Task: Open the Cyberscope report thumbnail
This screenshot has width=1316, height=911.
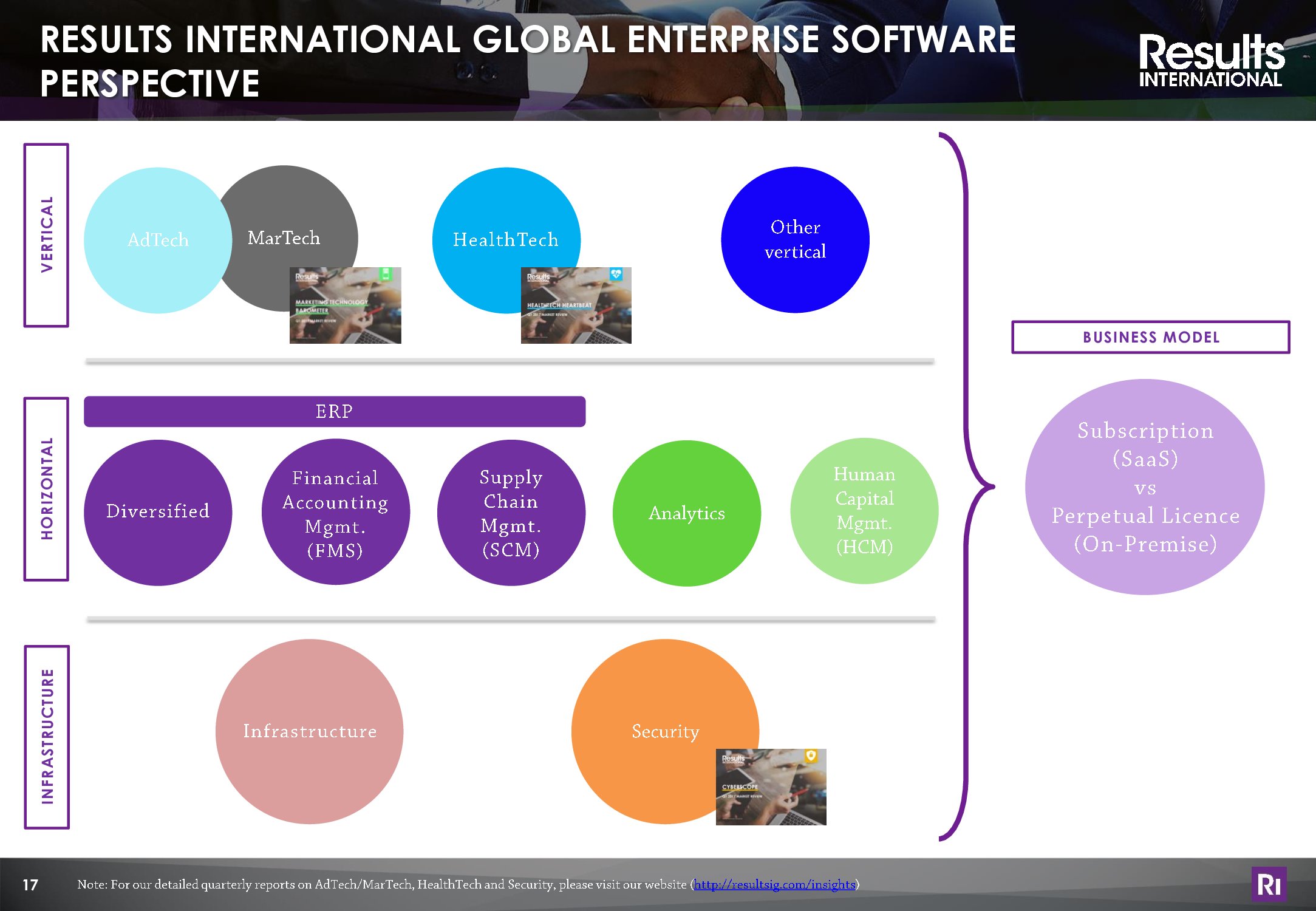Action: click(x=771, y=787)
